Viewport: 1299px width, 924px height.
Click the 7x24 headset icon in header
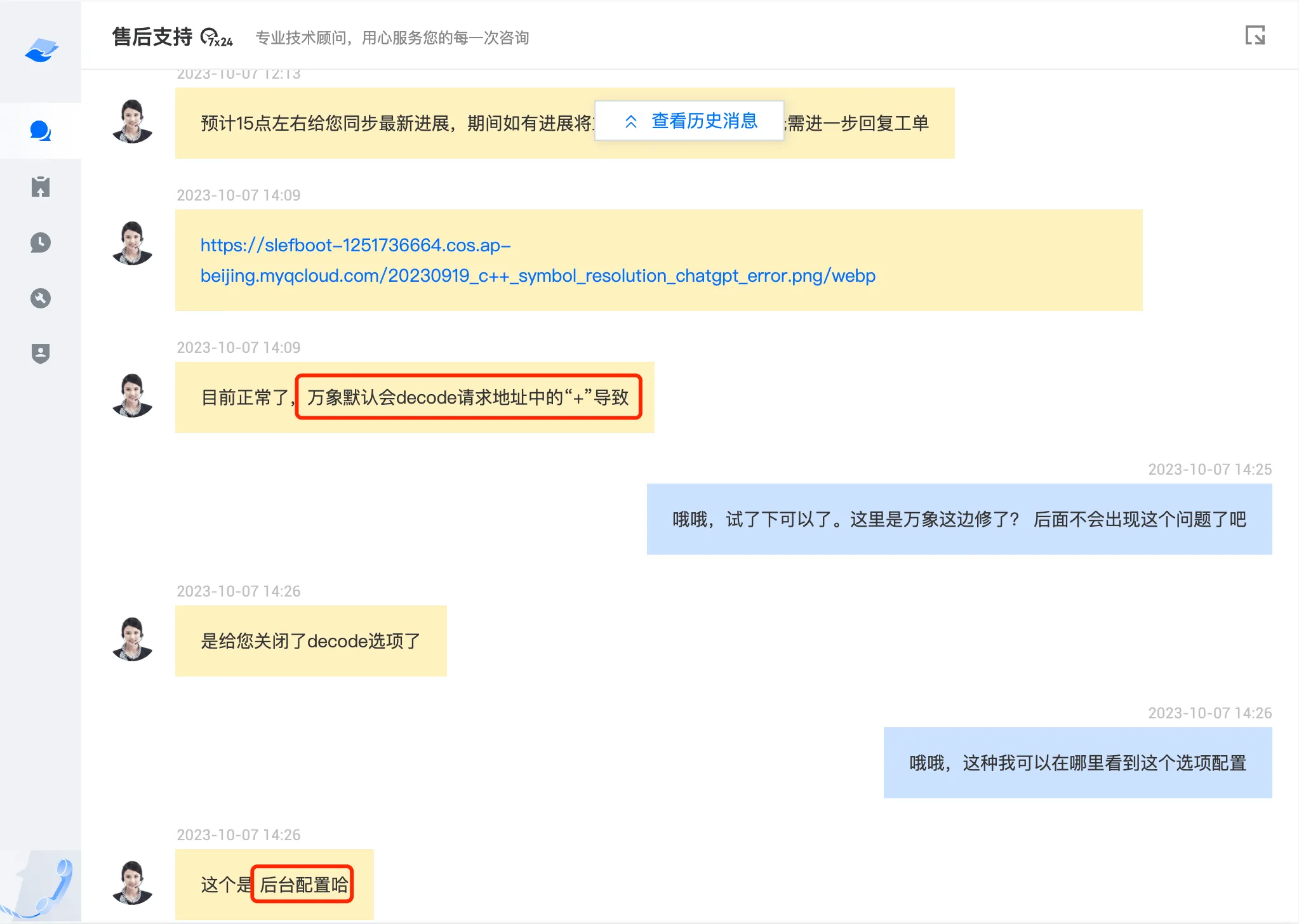216,38
